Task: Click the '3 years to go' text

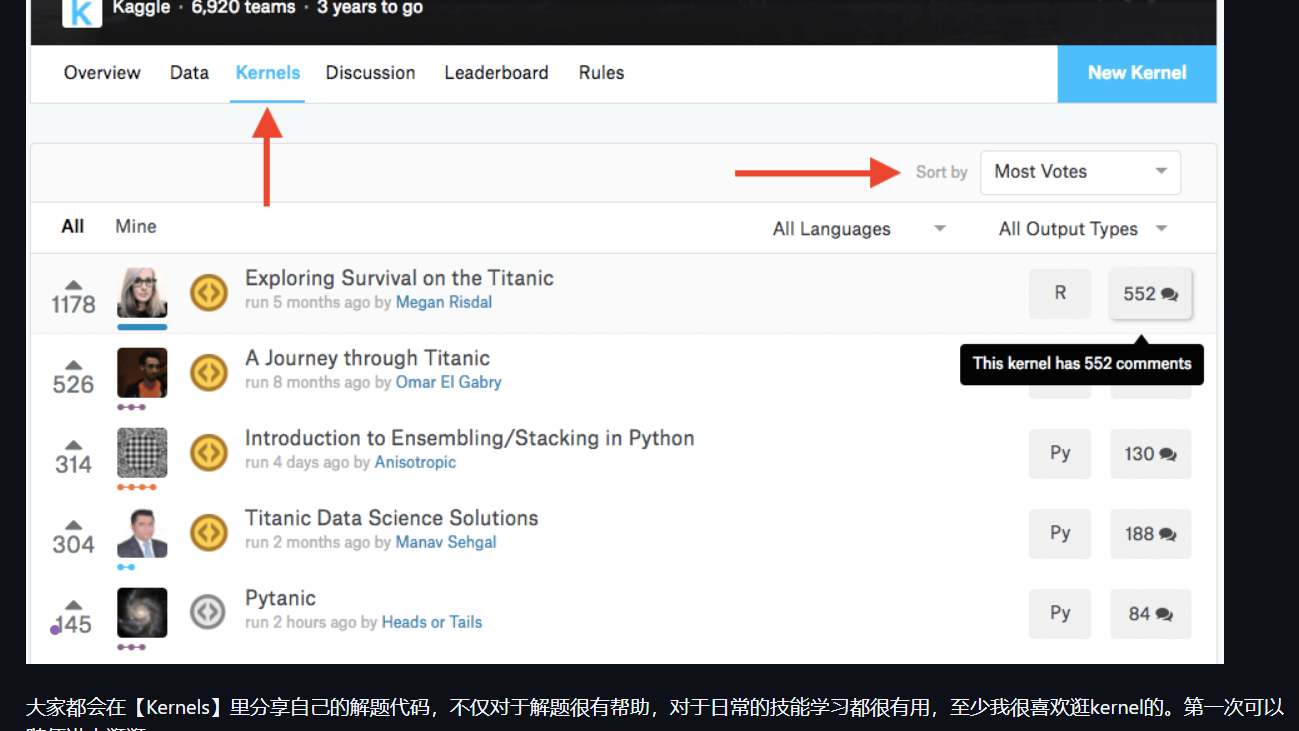Action: point(370,8)
